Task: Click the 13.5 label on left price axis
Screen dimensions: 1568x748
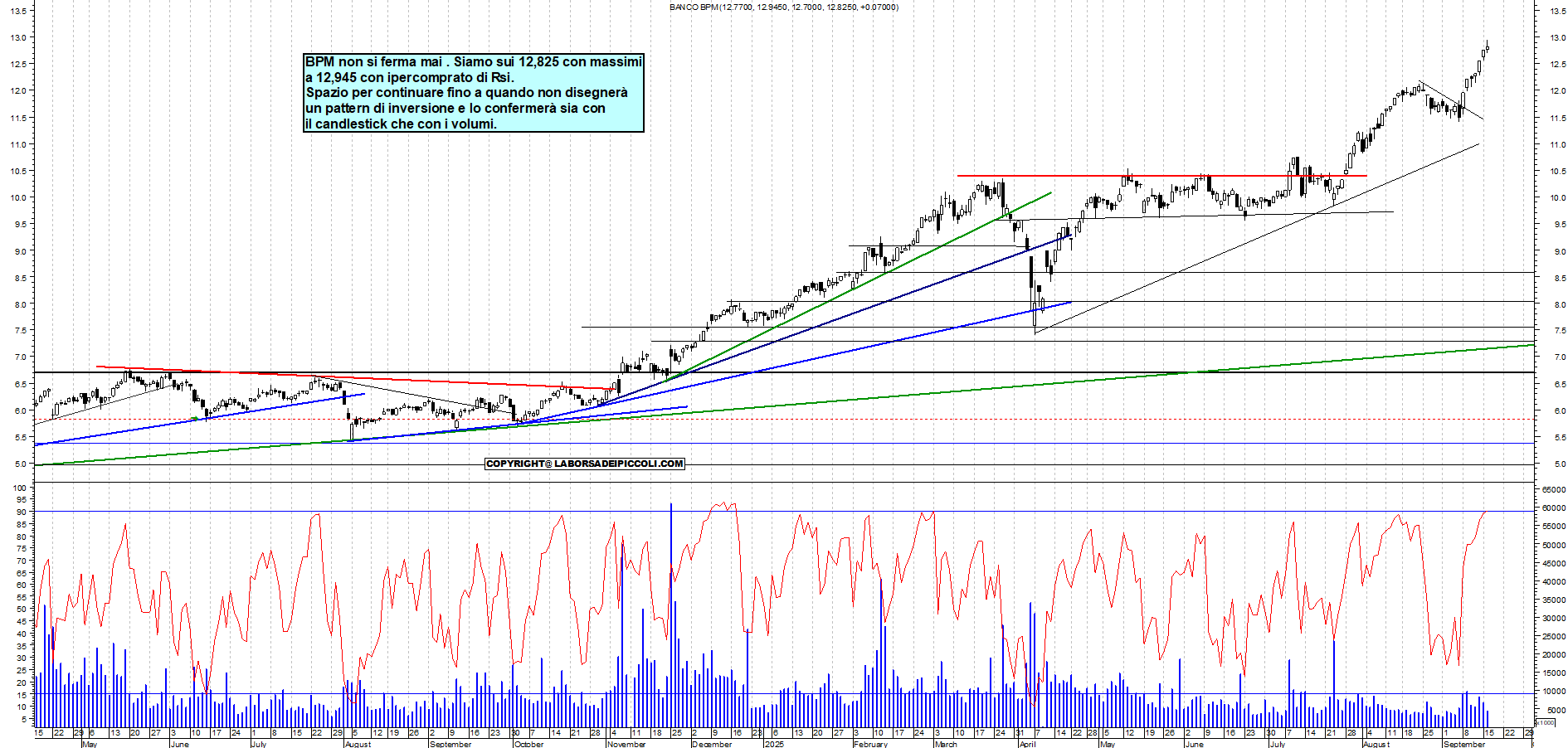Action: (x=18, y=11)
